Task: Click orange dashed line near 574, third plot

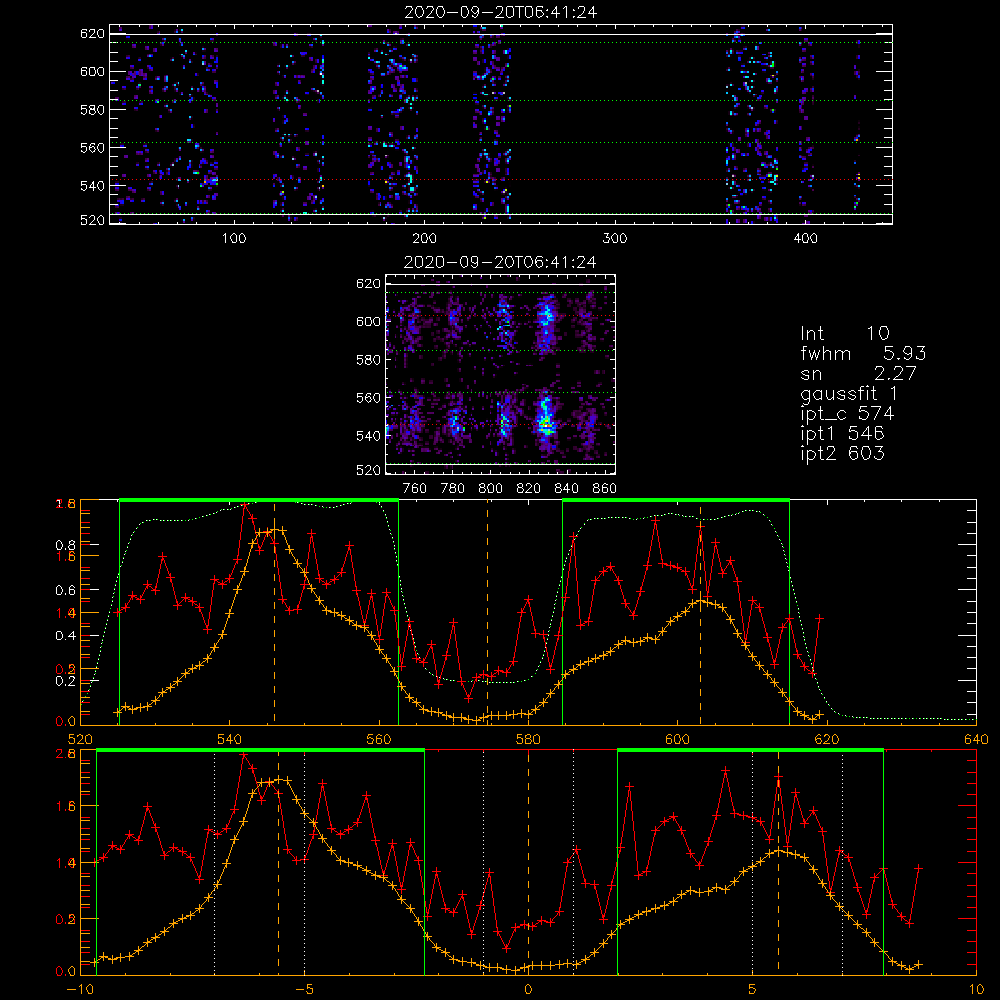Action: coord(488,612)
